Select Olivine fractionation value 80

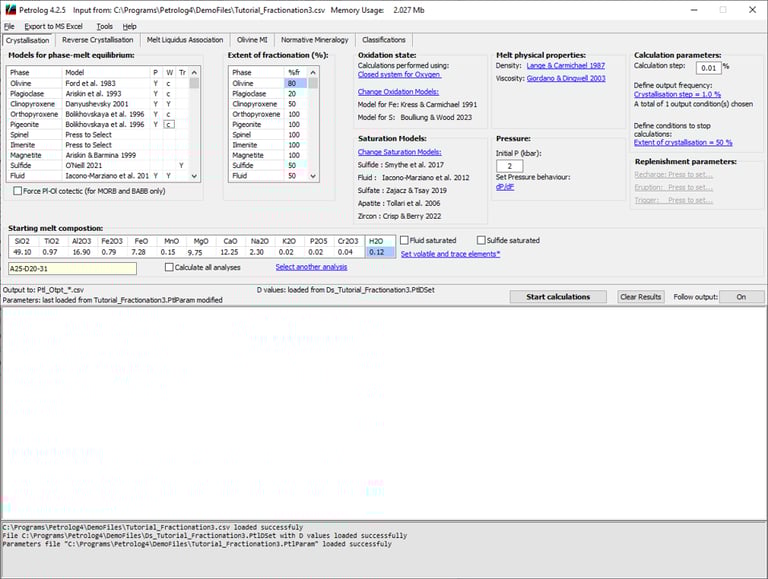coord(295,83)
